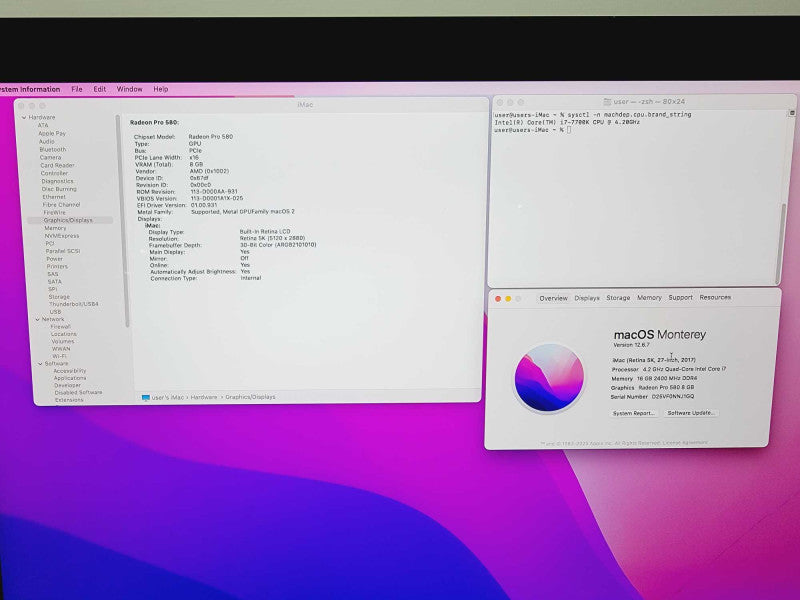Select USB in the sidebar
The width and height of the screenshot is (800, 600).
(x=55, y=312)
